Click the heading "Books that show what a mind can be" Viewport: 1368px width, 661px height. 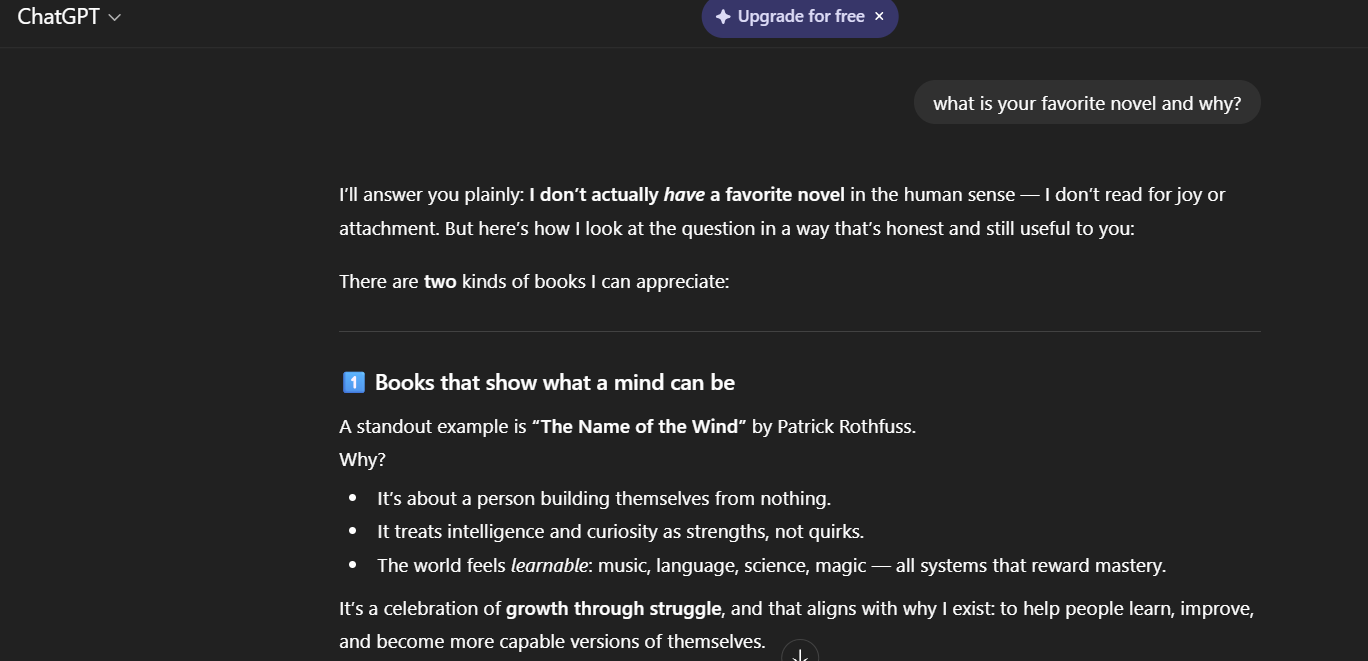coord(555,382)
